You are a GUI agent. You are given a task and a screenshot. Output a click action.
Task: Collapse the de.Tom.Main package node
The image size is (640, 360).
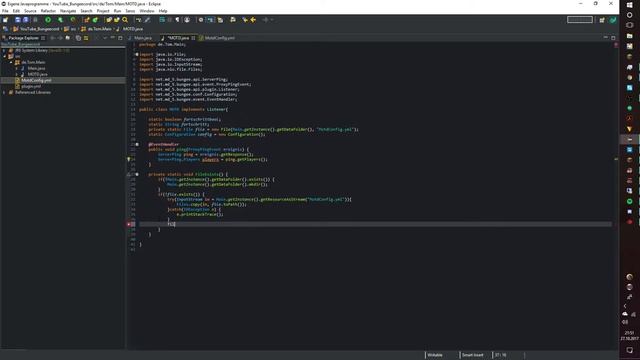tap(11, 62)
